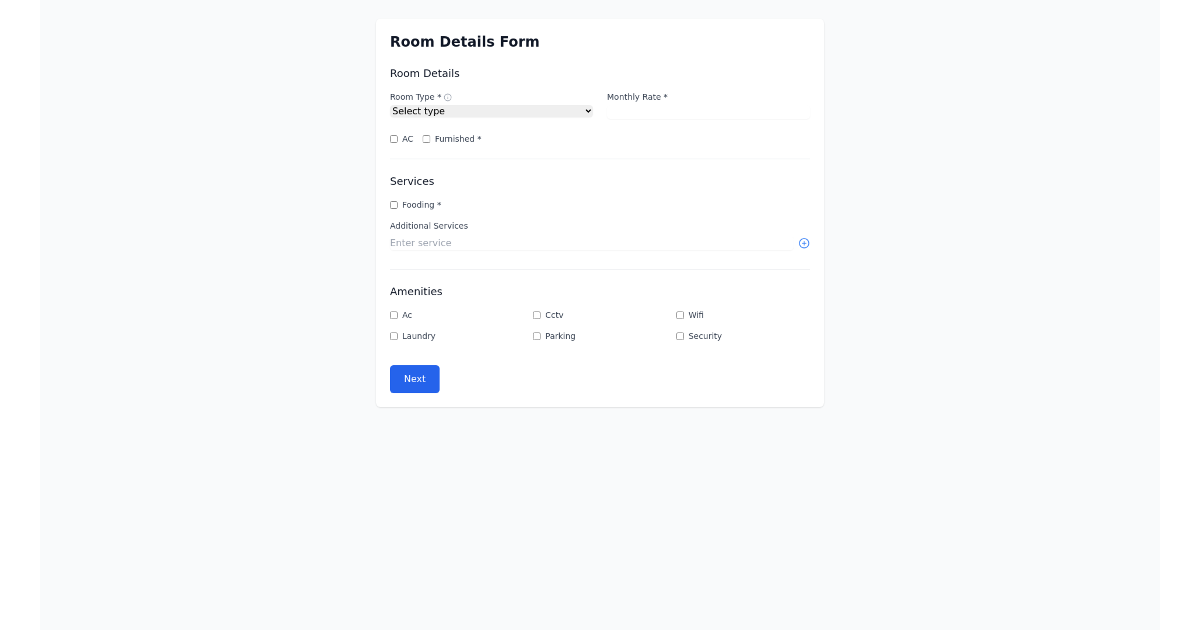Toggle the Parking amenity checkbox
The width and height of the screenshot is (1200, 630).
coord(536,336)
